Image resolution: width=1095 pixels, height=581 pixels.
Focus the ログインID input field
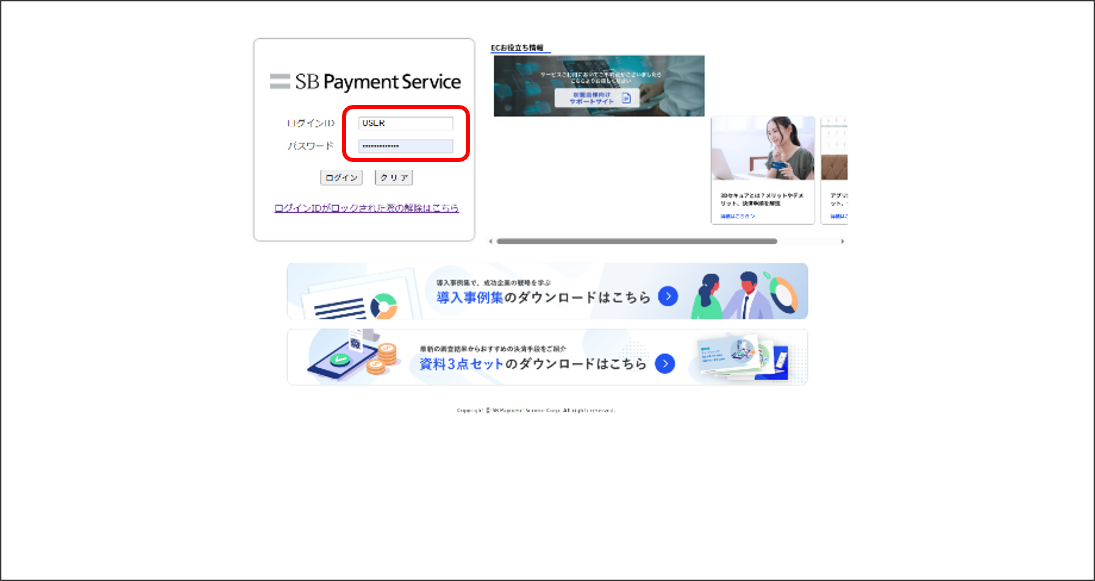(x=405, y=124)
